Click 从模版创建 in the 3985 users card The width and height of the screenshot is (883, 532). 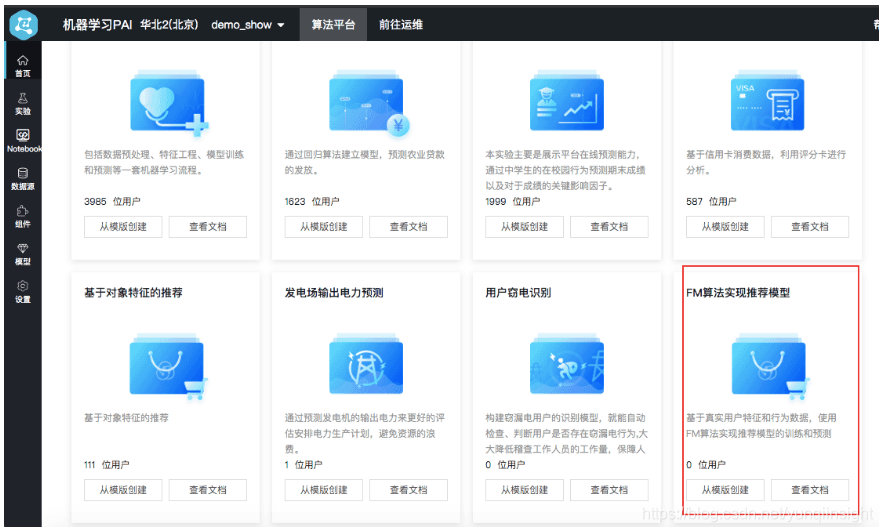tap(123, 227)
